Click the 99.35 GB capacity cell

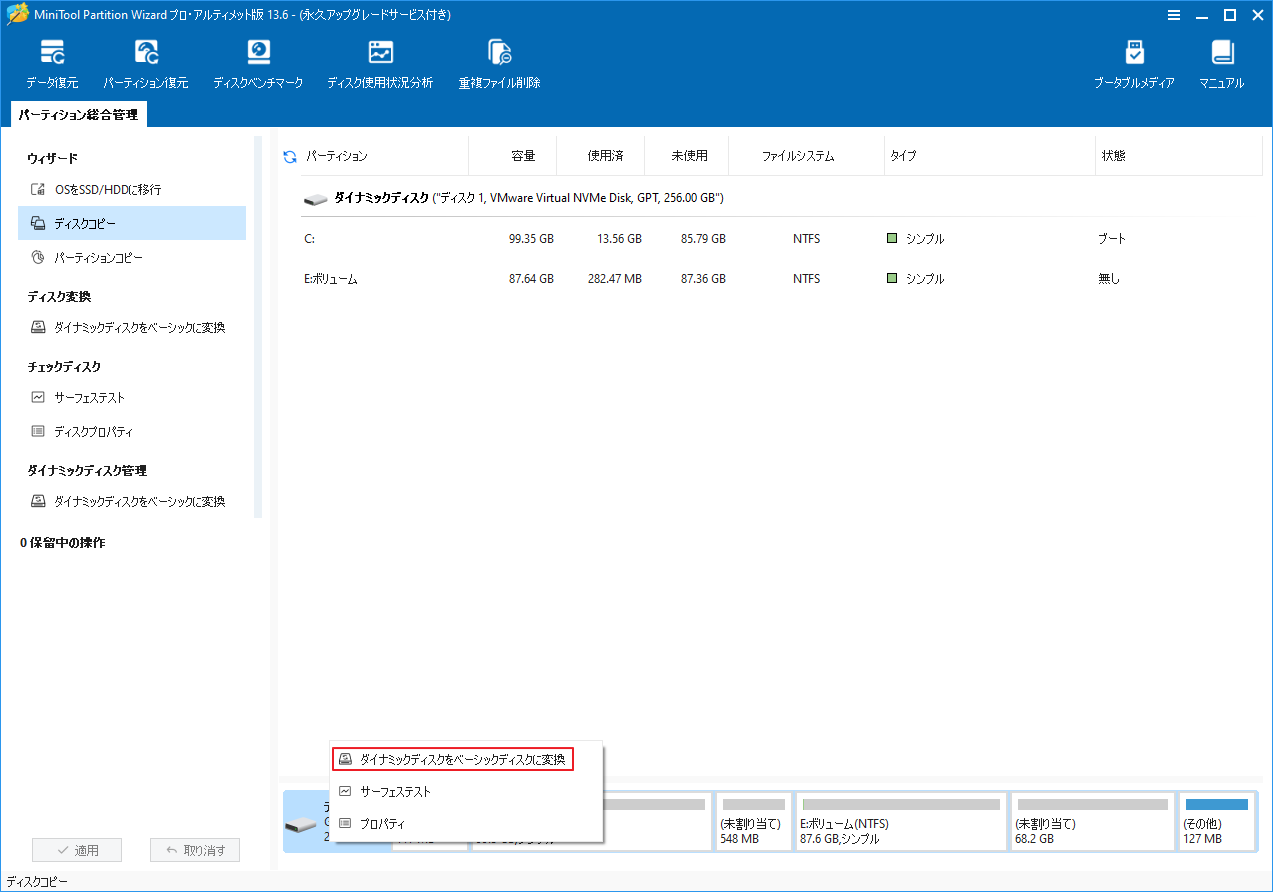click(x=531, y=239)
